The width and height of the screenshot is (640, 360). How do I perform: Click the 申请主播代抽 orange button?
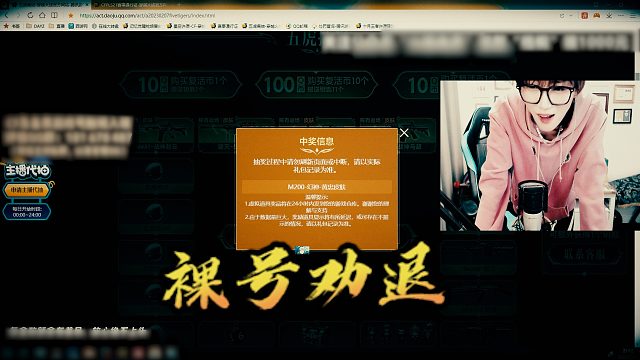point(27,190)
